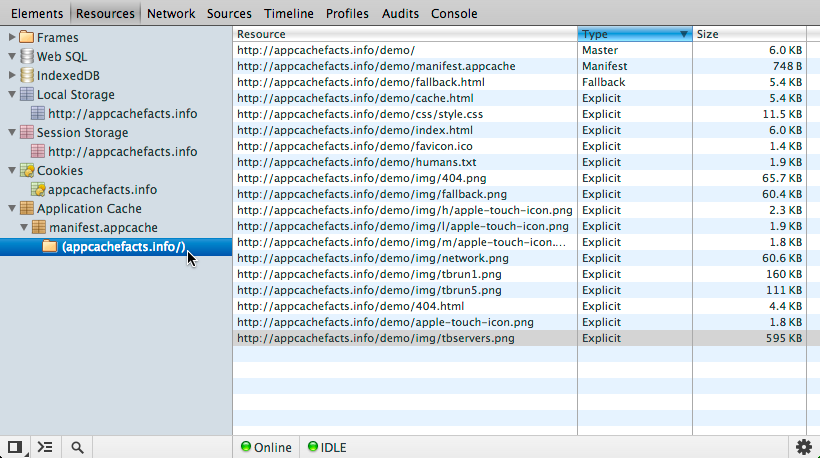This screenshot has height=458, width=820.
Task: Click the IndexedDB database icon
Action: [27, 75]
